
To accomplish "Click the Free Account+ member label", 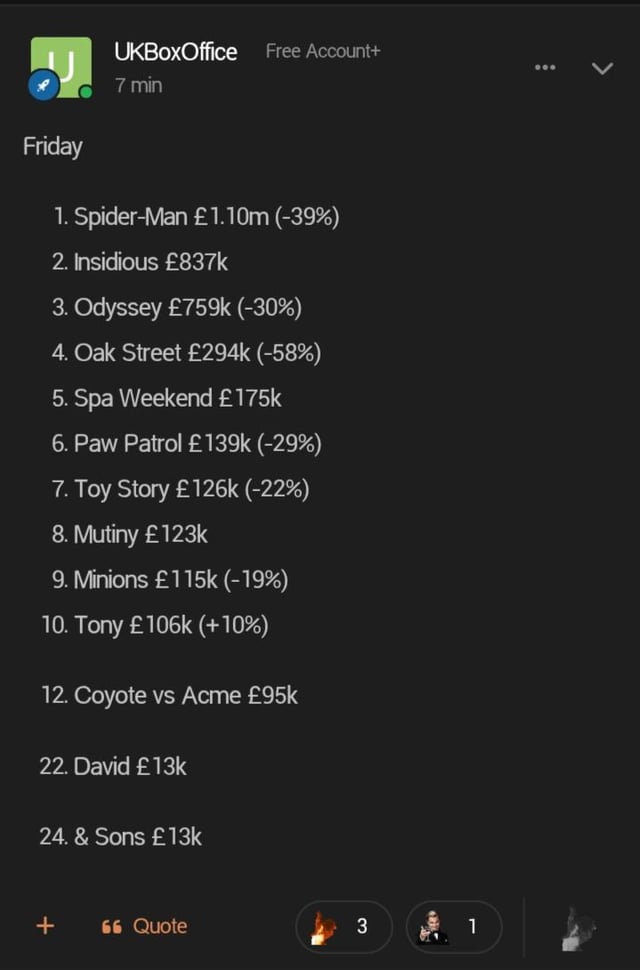I will click(323, 51).
